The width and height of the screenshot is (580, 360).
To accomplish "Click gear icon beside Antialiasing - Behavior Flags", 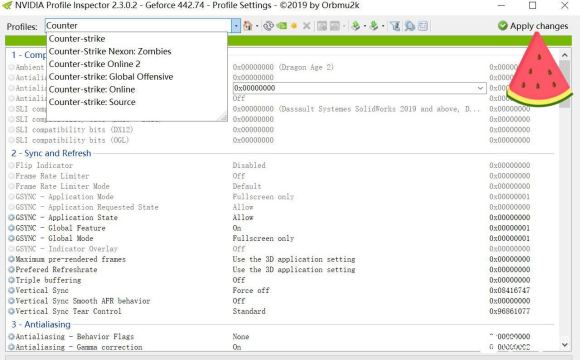I will pos(11,337).
